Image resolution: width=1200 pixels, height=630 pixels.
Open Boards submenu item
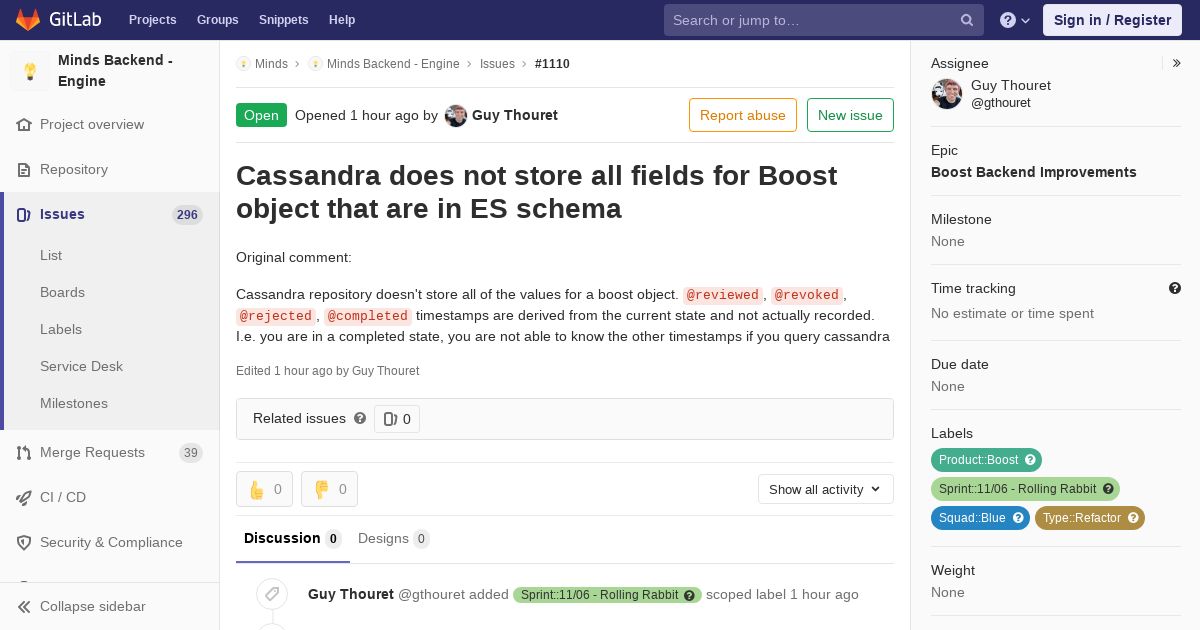[62, 292]
